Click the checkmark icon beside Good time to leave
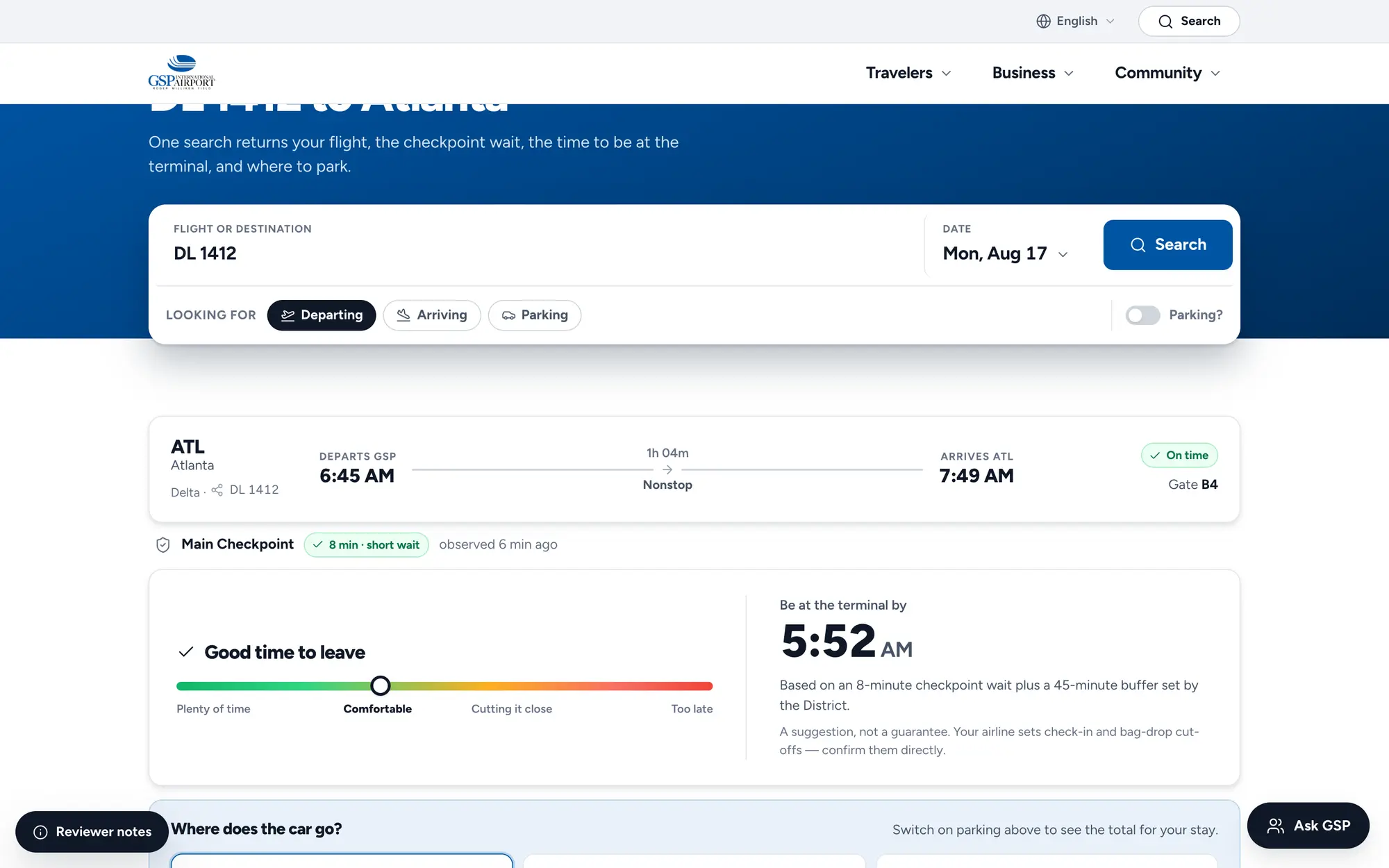This screenshot has height=868, width=1389. 185,652
